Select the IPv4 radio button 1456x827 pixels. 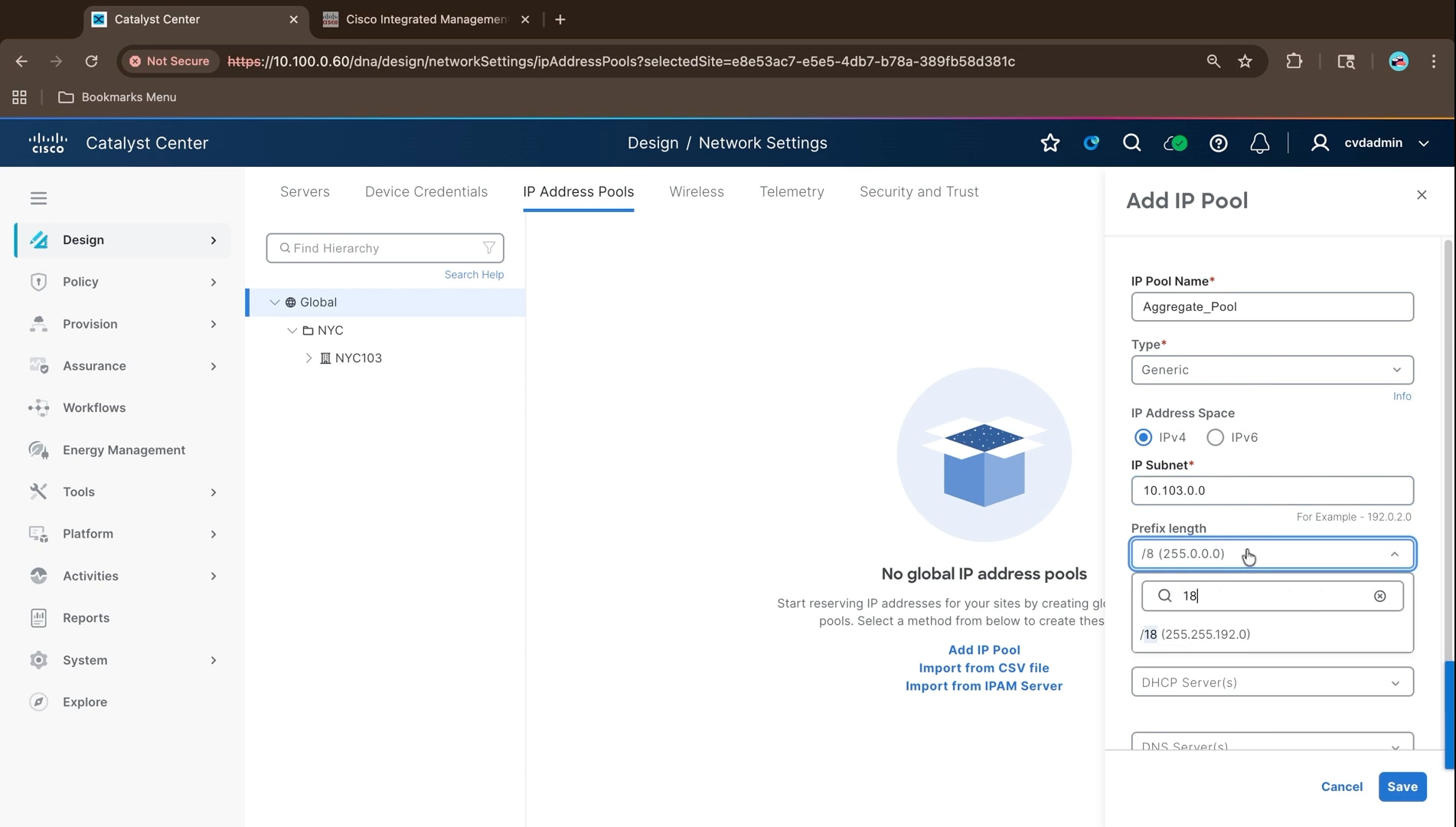(1143, 437)
